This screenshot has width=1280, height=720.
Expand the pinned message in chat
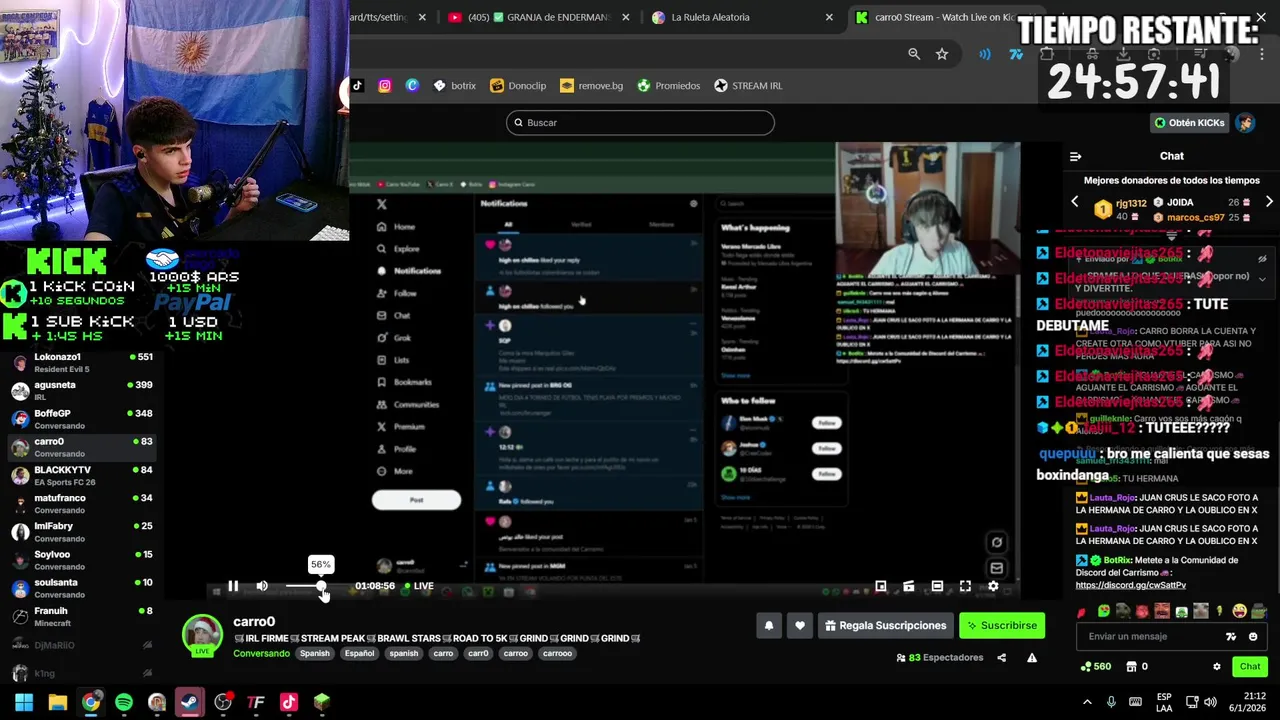[1262, 280]
